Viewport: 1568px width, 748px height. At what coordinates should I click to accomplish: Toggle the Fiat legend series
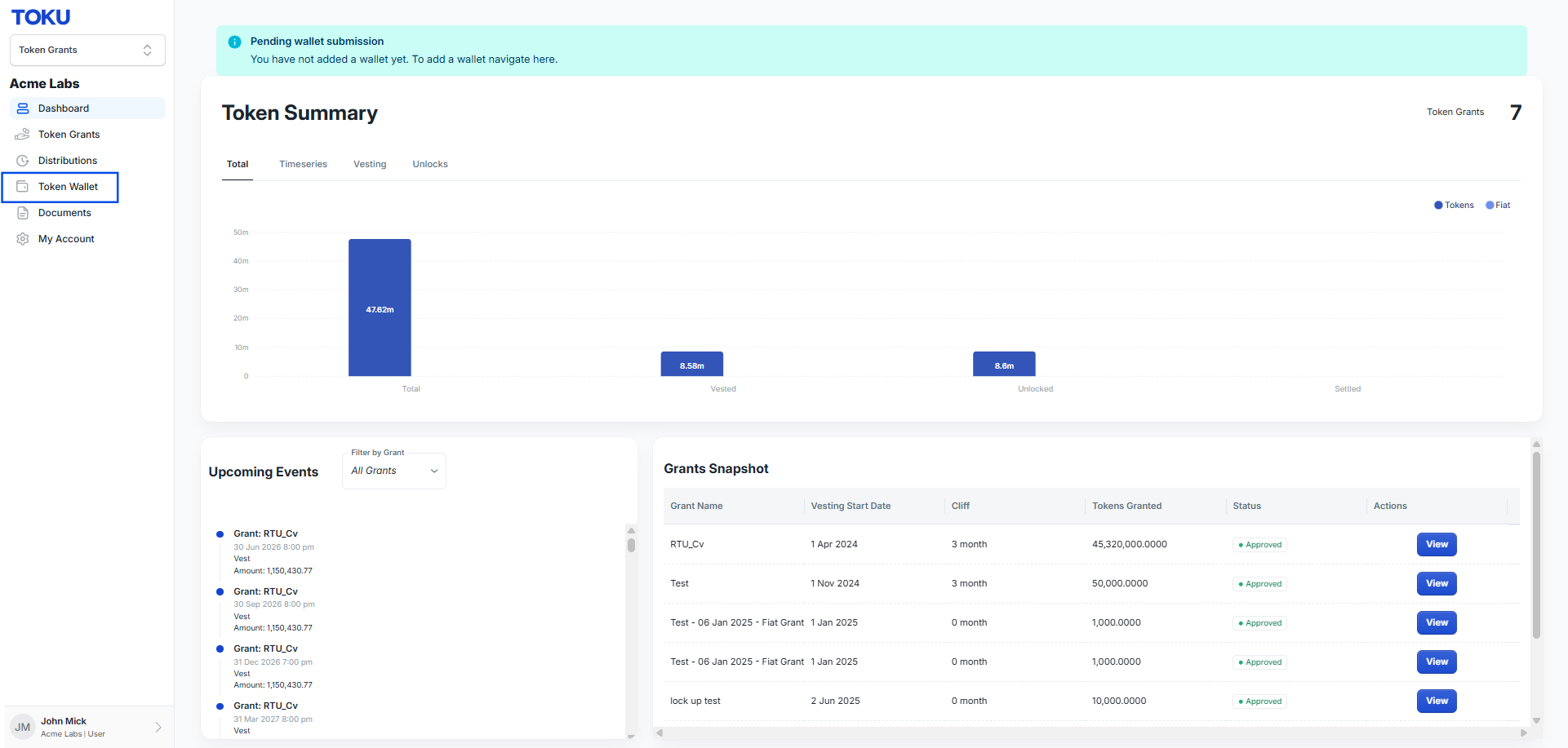coord(1498,206)
